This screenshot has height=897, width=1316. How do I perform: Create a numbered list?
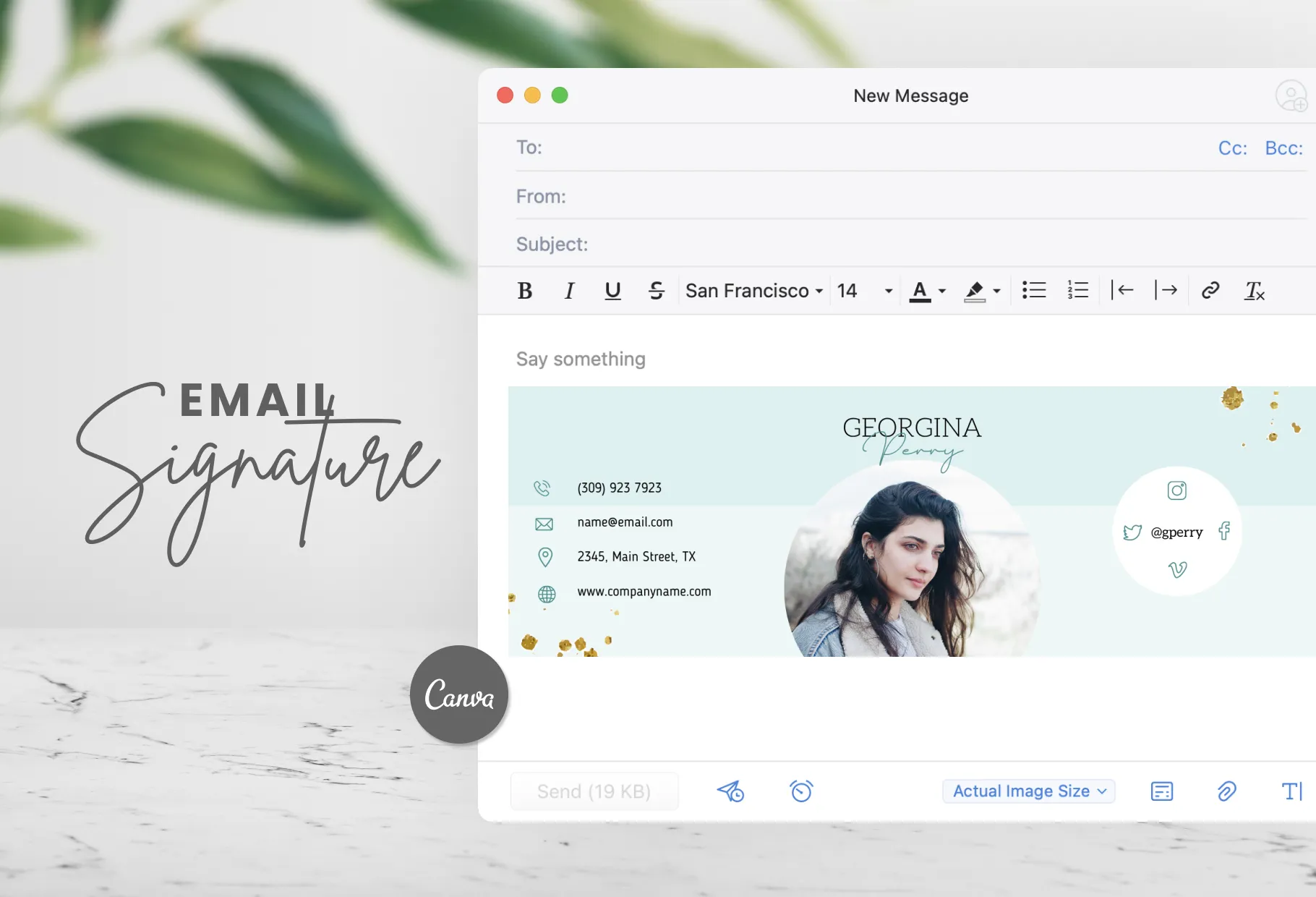pyautogui.click(x=1077, y=290)
